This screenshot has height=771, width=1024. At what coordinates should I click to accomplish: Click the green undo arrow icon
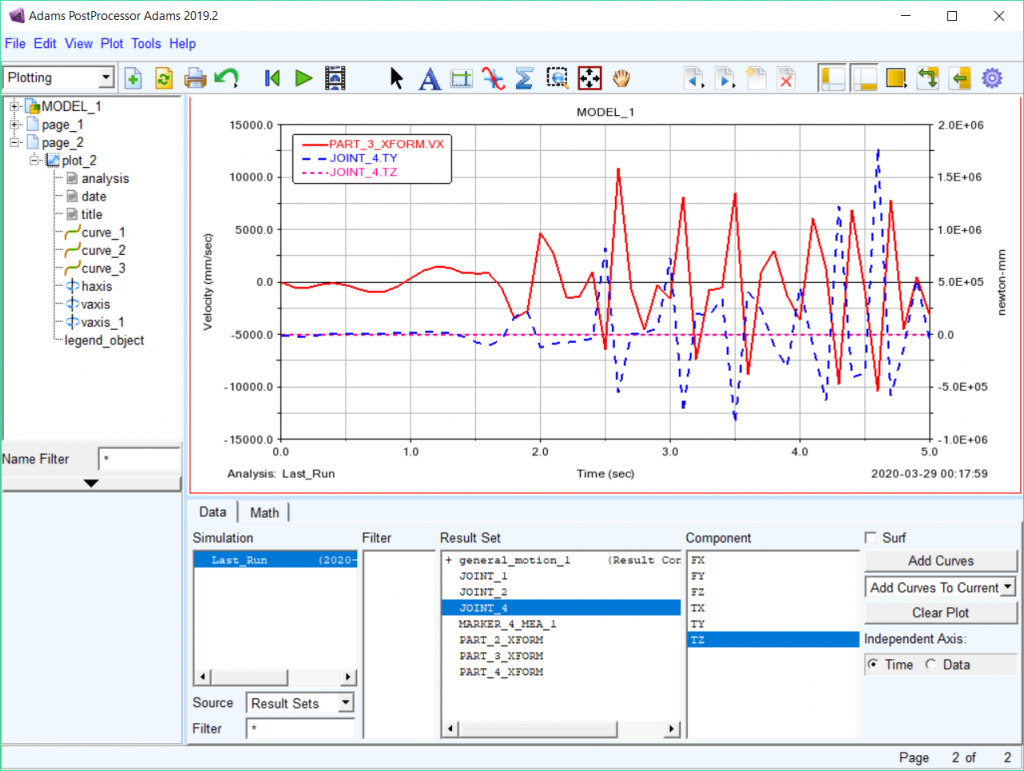(x=227, y=78)
